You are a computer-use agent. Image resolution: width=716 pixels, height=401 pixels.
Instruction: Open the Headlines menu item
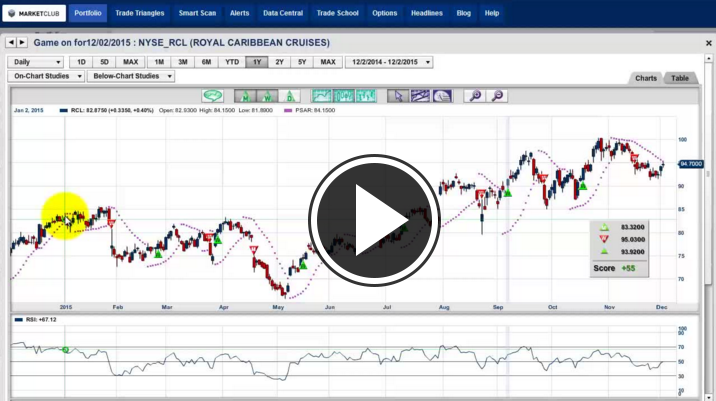[x=426, y=13]
